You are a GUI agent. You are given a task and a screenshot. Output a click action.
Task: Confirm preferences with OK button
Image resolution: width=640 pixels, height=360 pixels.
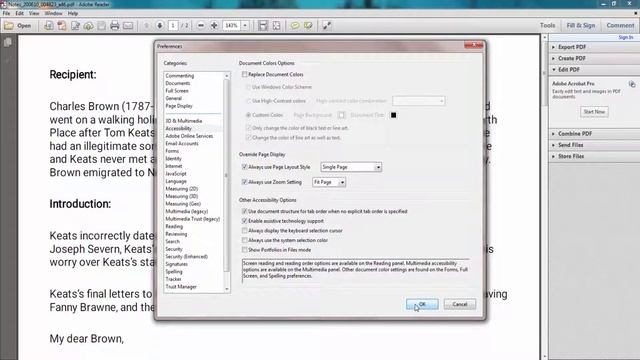[x=422, y=304]
